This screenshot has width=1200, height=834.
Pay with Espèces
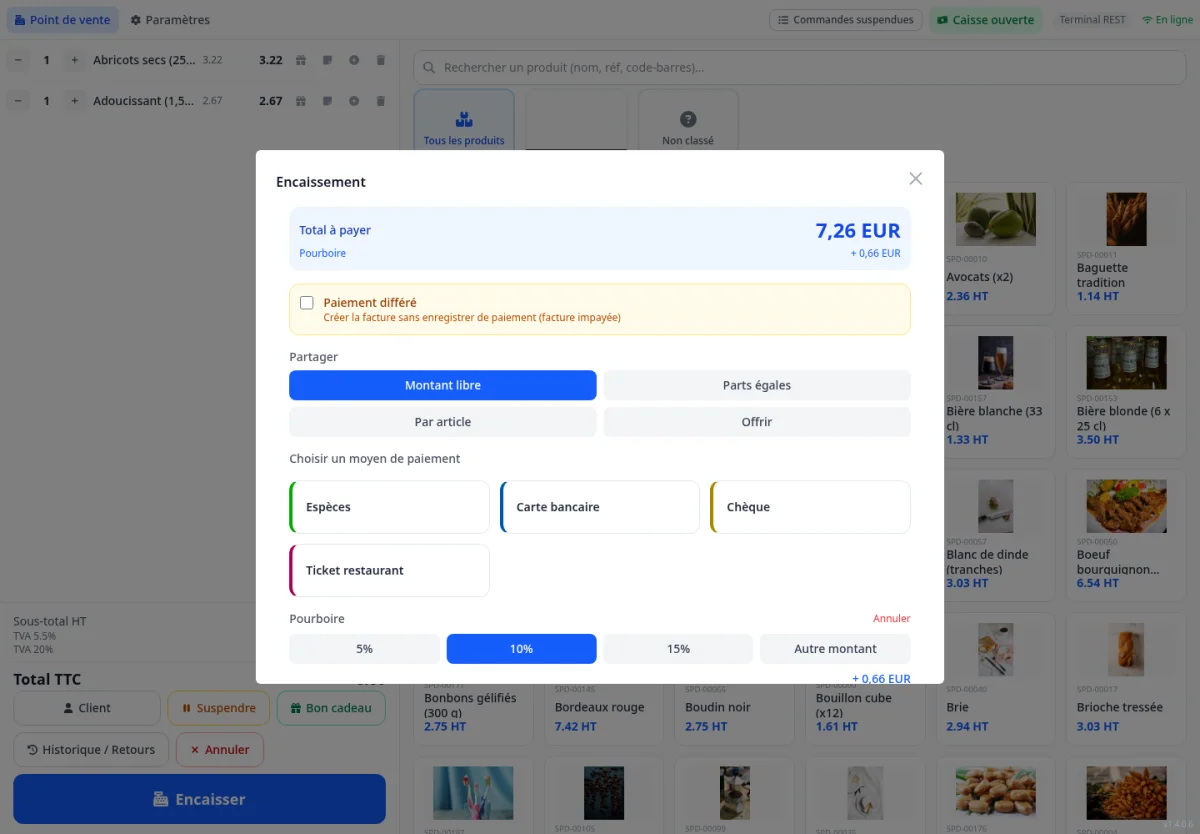pyautogui.click(x=390, y=507)
